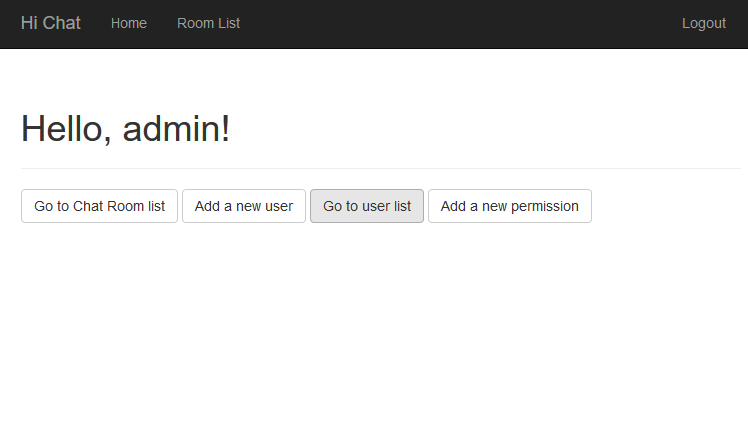
Task: Open the Home navigation link
Action: point(129,23)
